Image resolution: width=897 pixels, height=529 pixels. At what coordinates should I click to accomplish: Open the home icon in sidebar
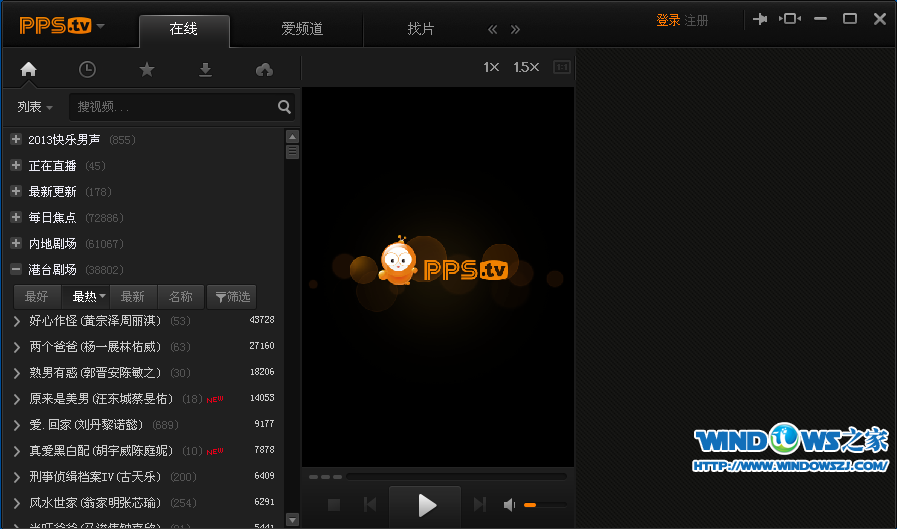[x=28, y=69]
